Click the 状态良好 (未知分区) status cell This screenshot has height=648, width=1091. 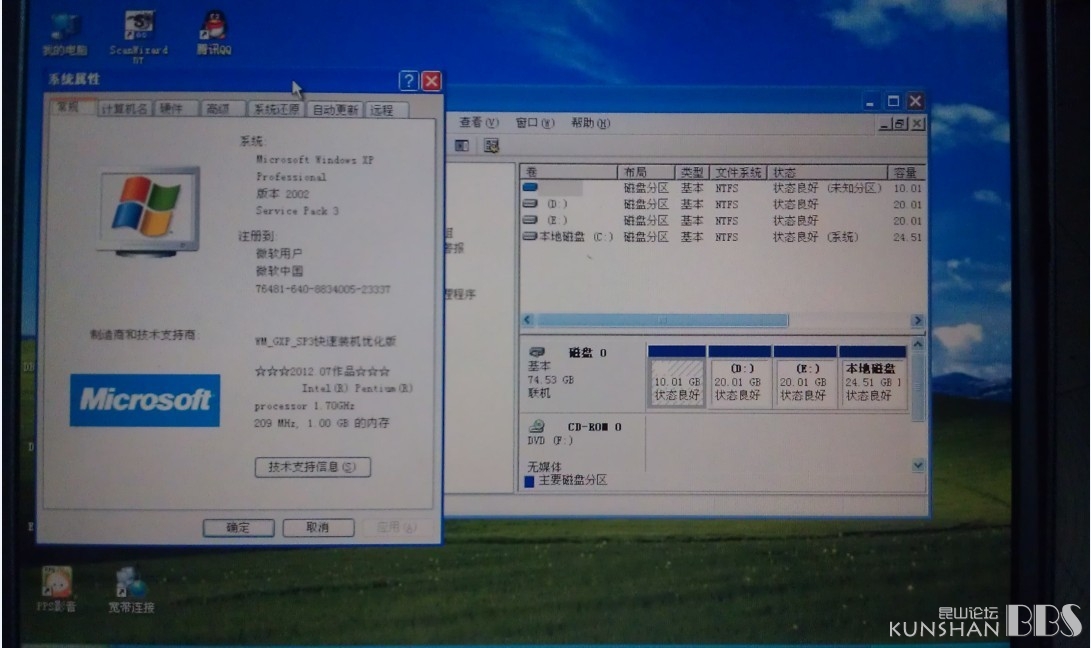(x=827, y=188)
